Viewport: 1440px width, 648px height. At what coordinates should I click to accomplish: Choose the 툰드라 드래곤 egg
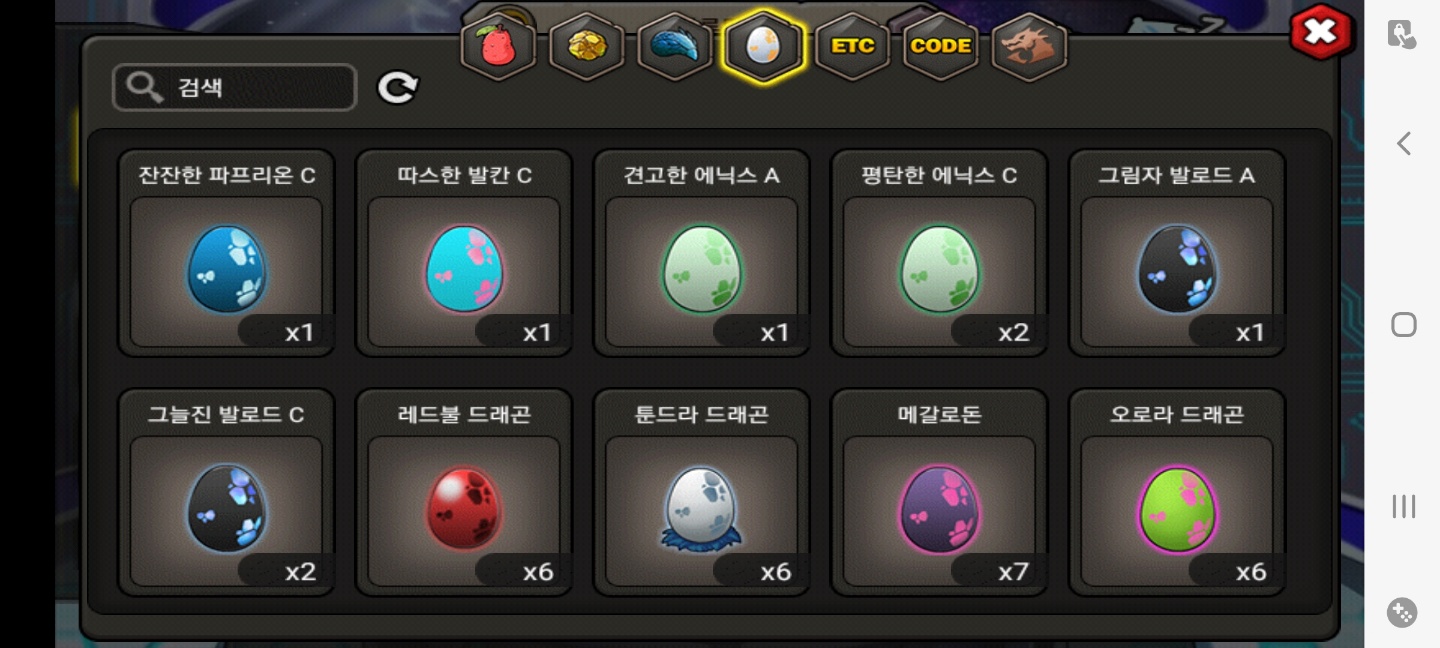701,492
